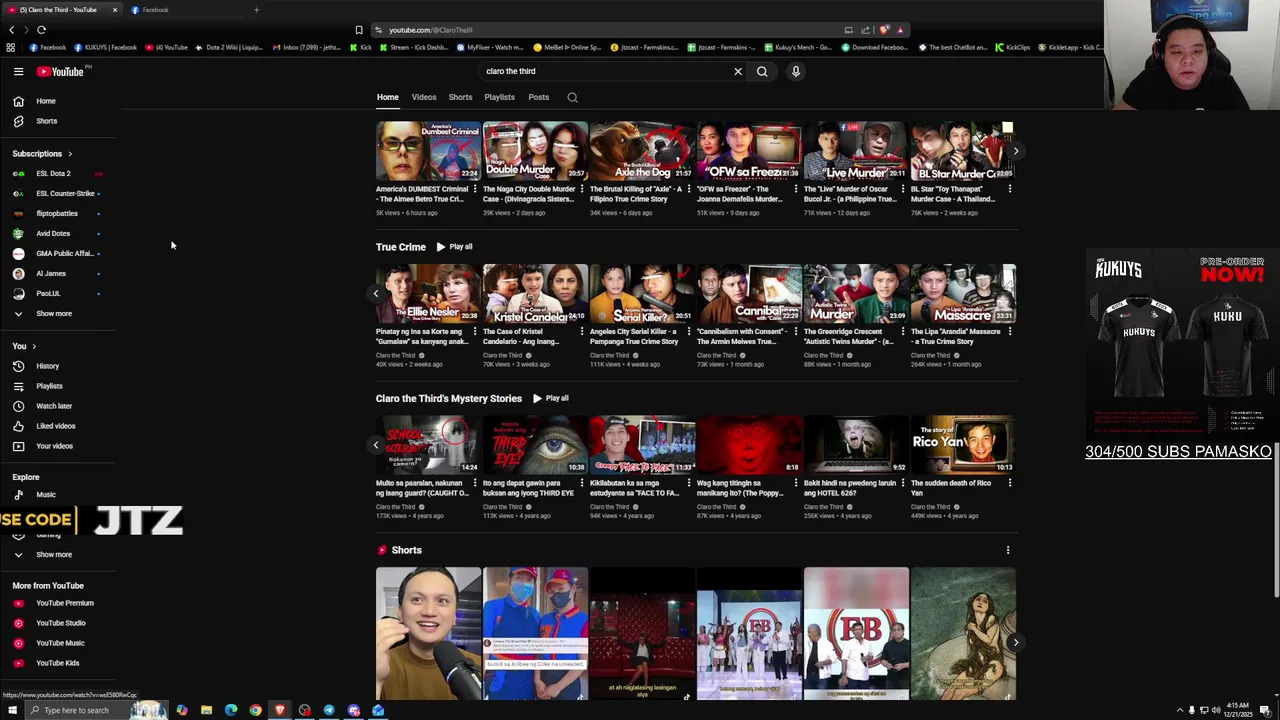Screen dimensions: 1280x720
Task: Switch to the Videos channel tab
Action: pyautogui.click(x=424, y=97)
